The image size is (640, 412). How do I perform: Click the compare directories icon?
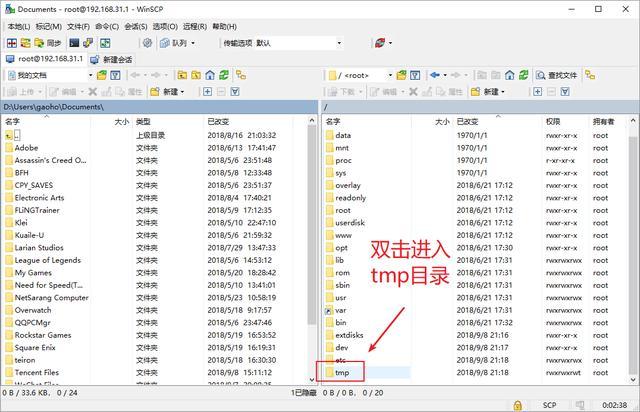click(12, 43)
